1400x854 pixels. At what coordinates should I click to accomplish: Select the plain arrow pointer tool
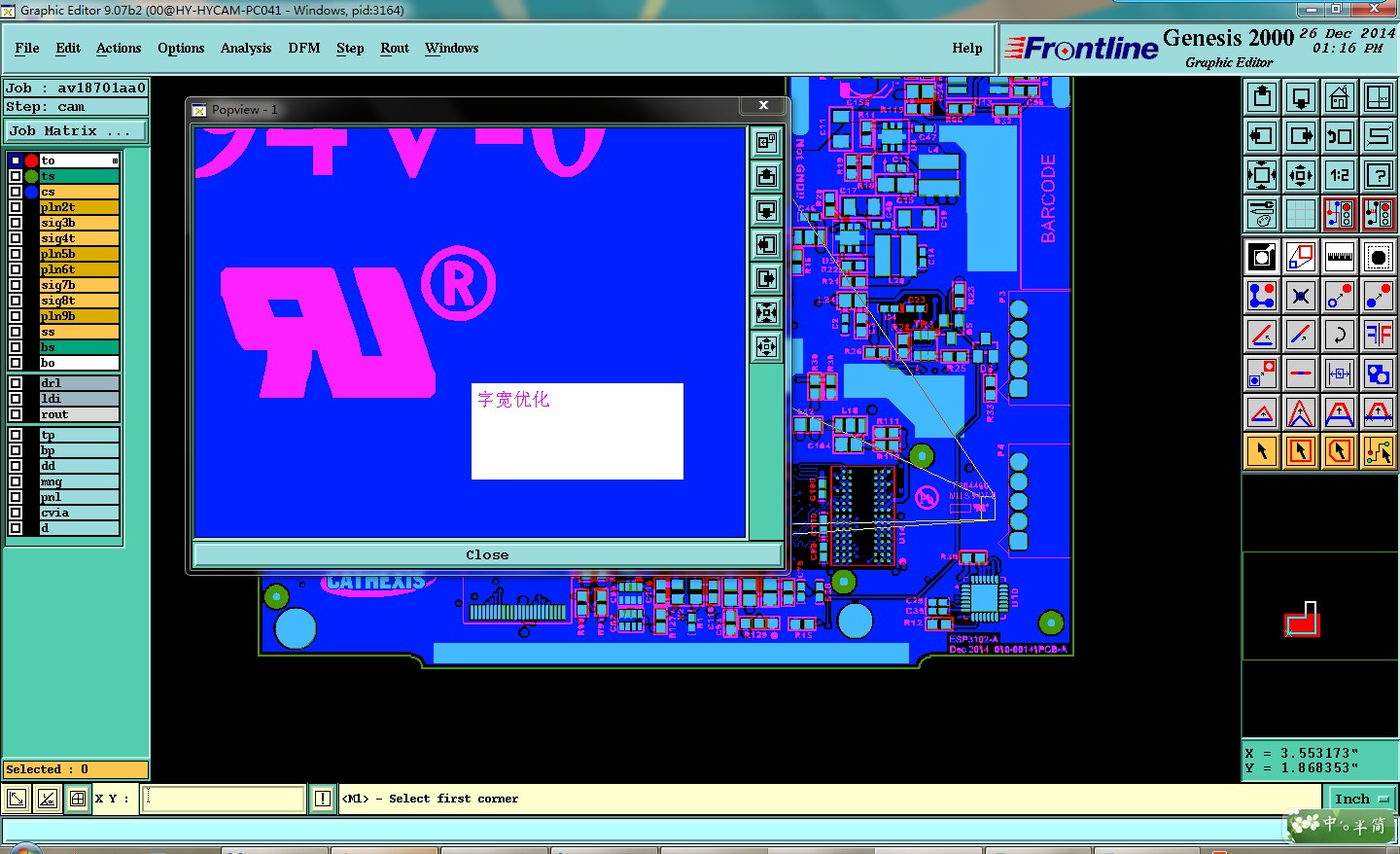point(1262,451)
